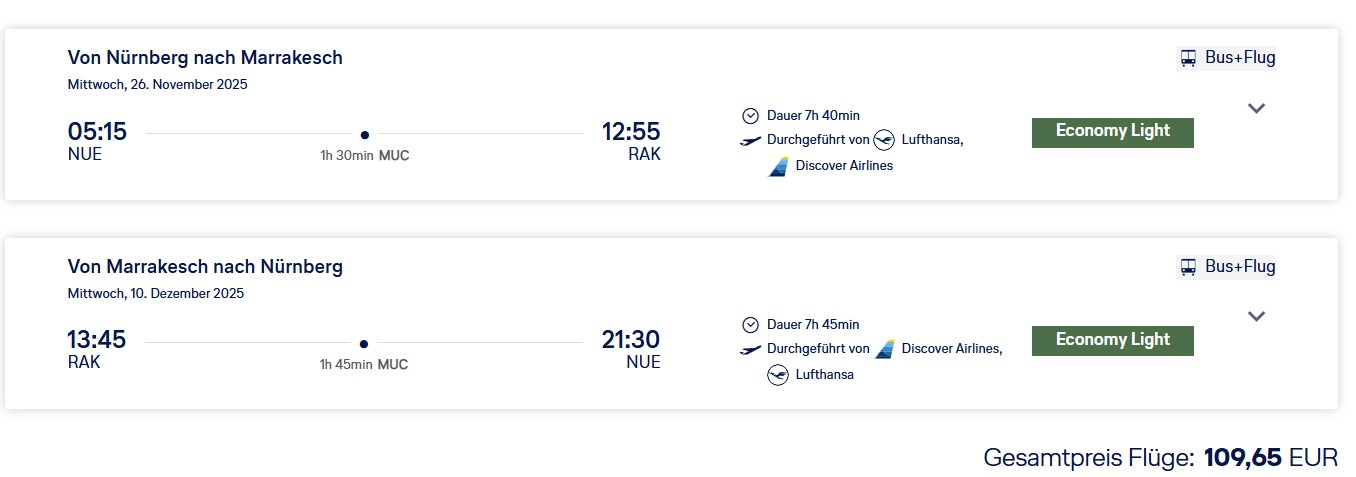Click the Discover Airlines logo on the outbound flight
This screenshot has height=477, width=1356.
(778, 166)
